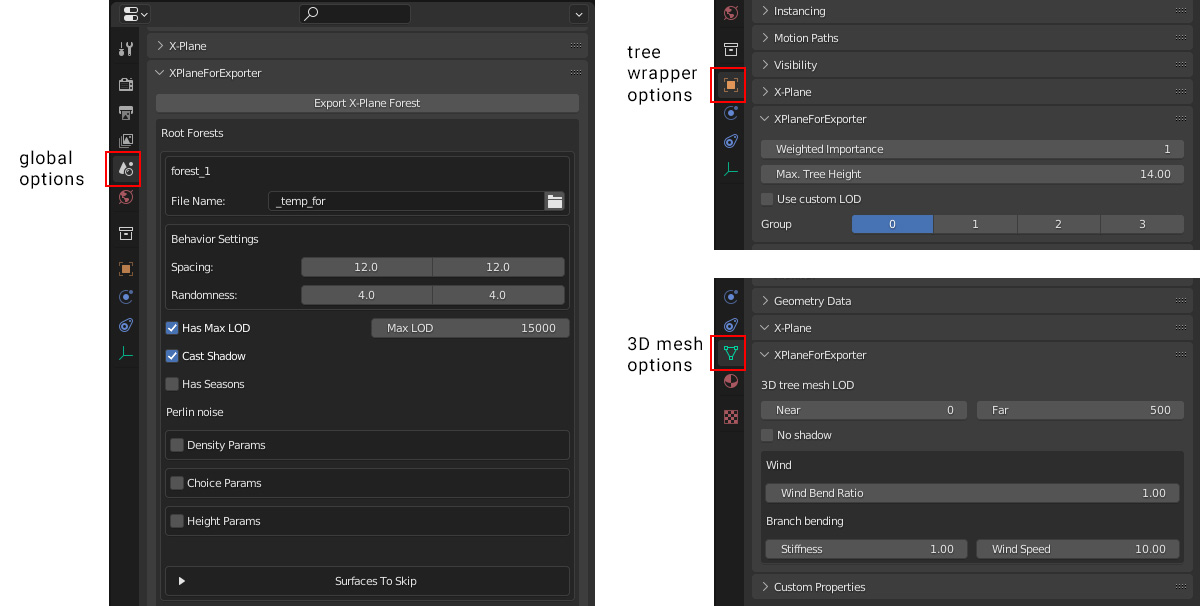Screen dimensions: 1200x606
Task: Enable the Height Params checkbox
Action: [177, 521]
